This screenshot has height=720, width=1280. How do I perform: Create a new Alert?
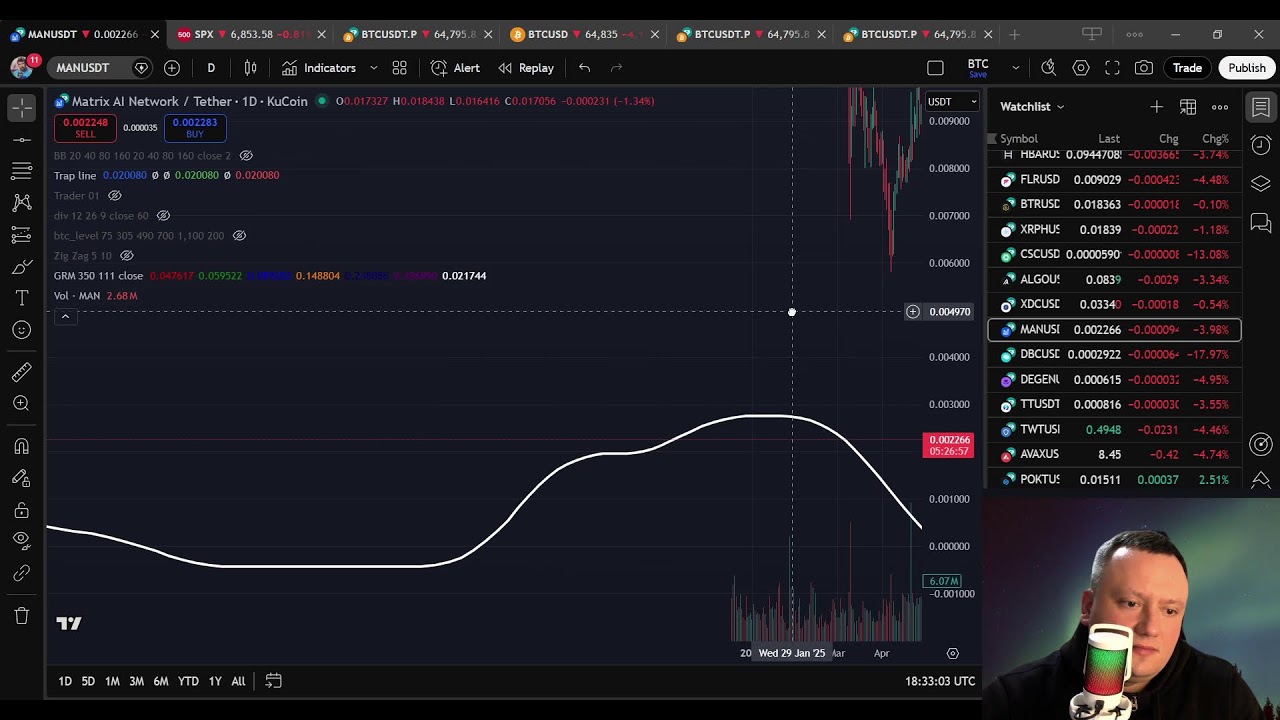point(456,68)
